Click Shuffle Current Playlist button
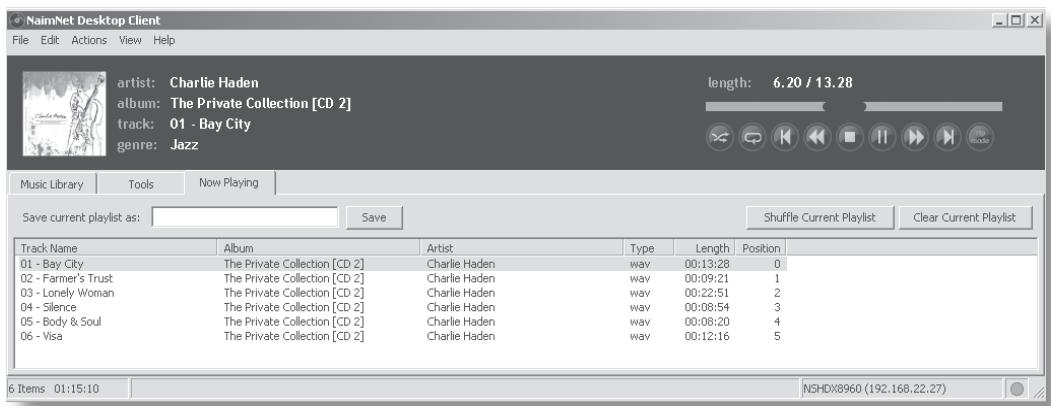 [819, 219]
